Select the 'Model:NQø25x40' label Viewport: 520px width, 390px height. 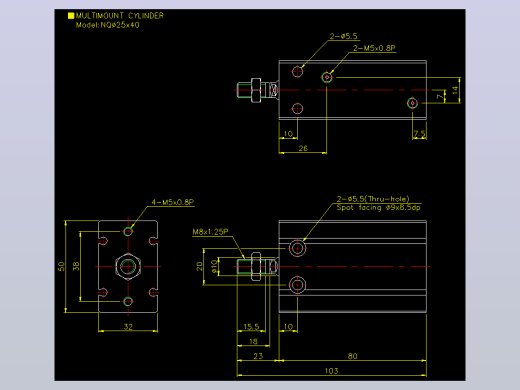click(x=108, y=25)
